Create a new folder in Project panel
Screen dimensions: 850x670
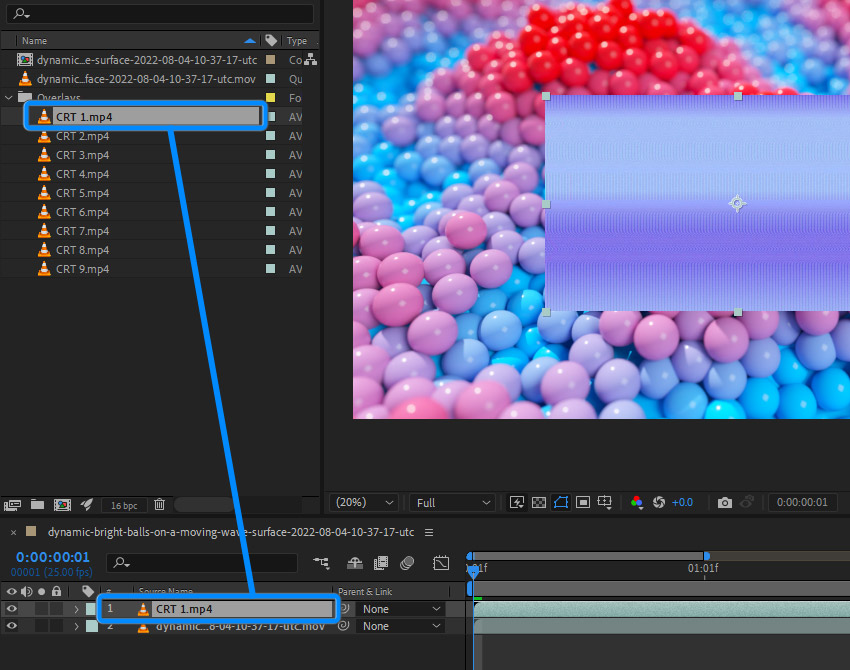(x=37, y=505)
